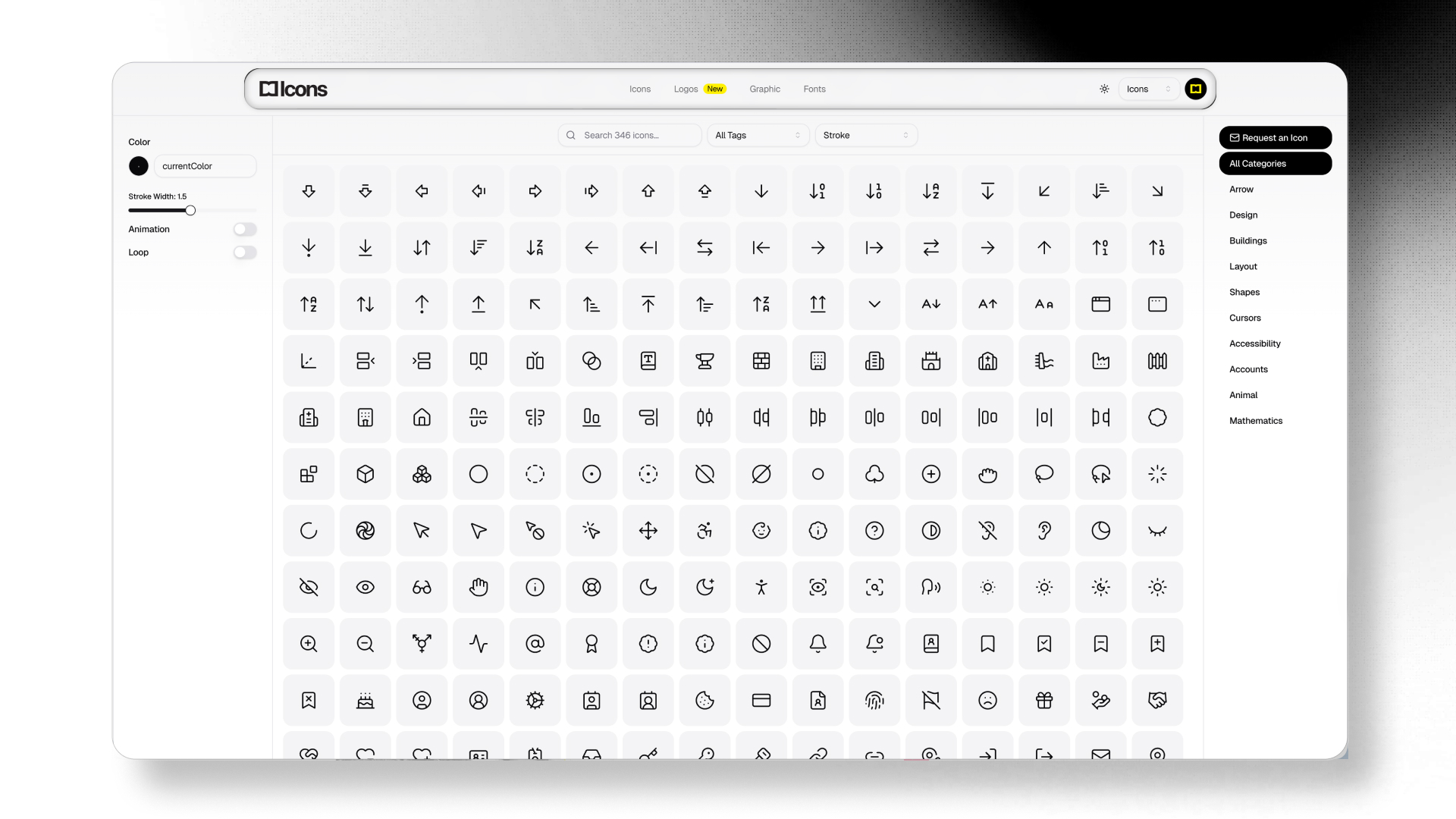Enable the Animation toggle

tap(244, 229)
